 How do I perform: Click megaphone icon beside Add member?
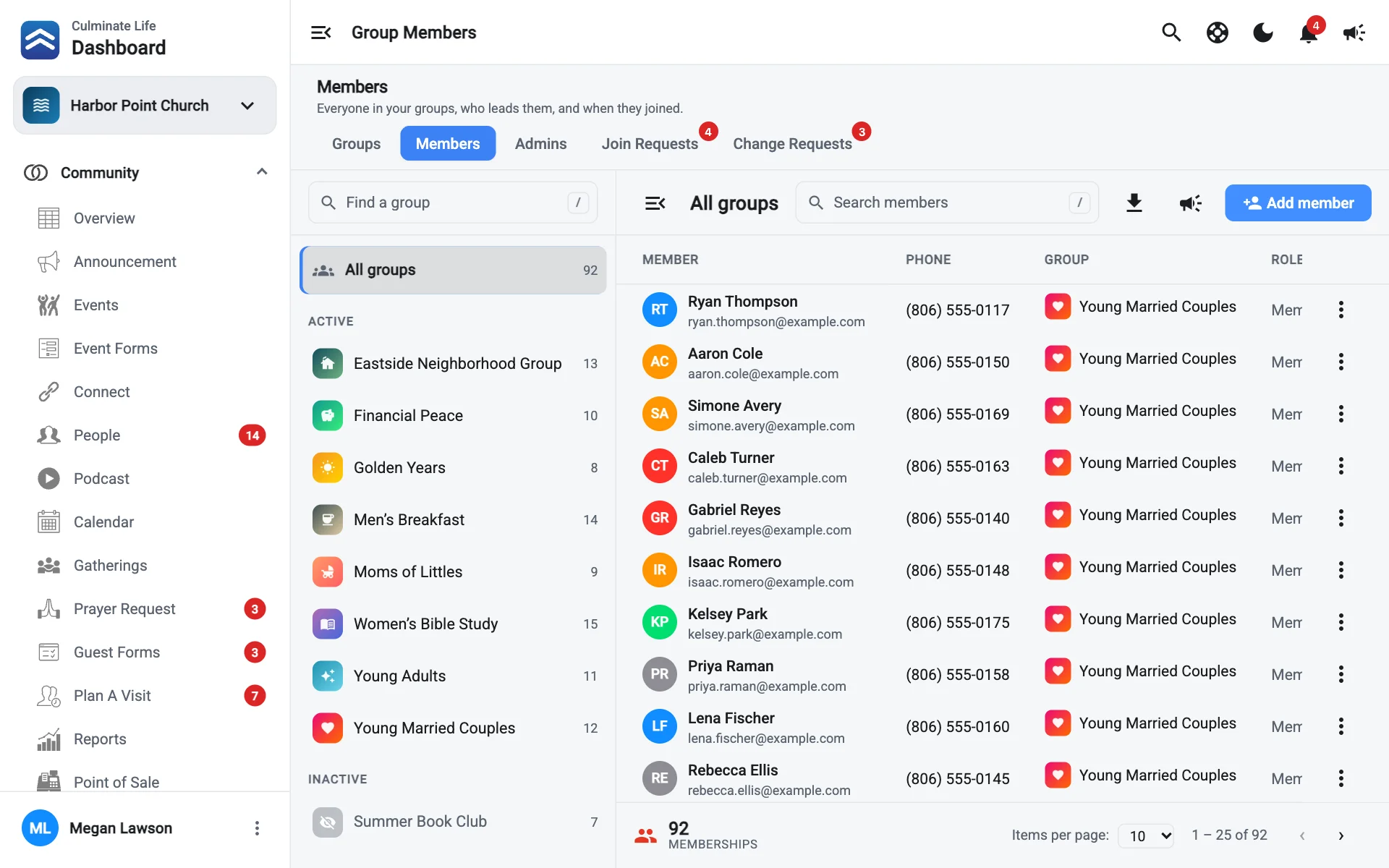tap(1190, 203)
